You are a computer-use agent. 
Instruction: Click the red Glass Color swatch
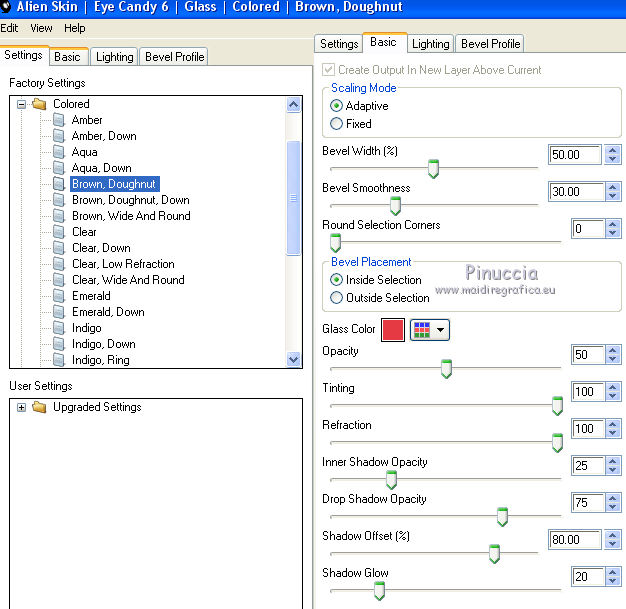pos(393,330)
